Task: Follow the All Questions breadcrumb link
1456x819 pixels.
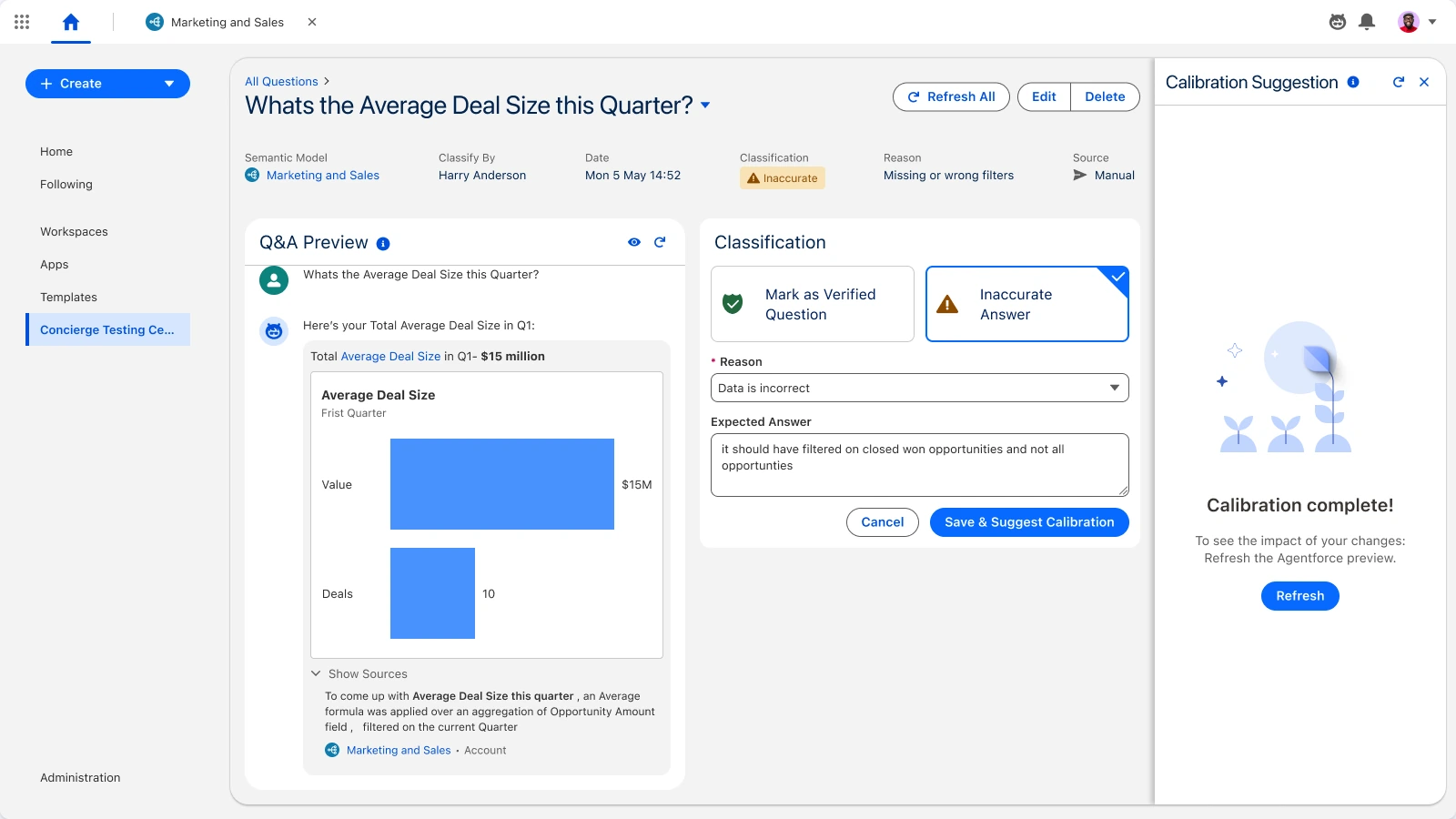Action: tap(281, 82)
